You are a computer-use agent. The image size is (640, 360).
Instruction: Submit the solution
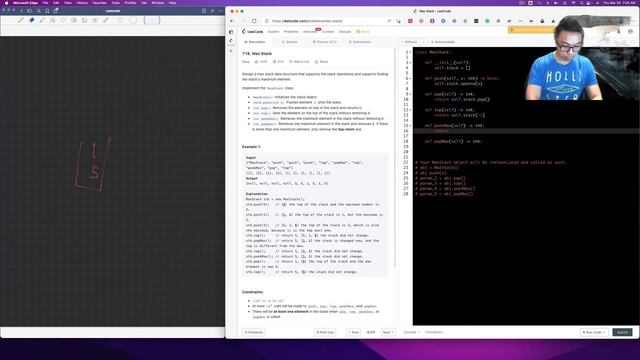click(x=622, y=332)
